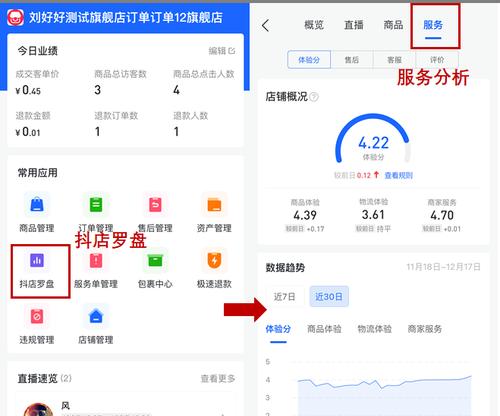This screenshot has height=416, width=500.
Task: Tap help icon beside 店铺概况
Action: pos(314,97)
